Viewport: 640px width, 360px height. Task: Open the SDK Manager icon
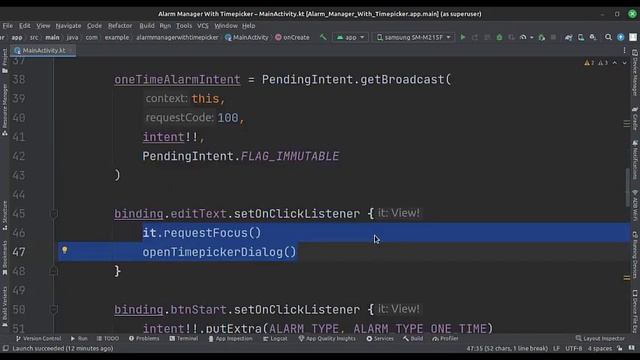(593, 37)
